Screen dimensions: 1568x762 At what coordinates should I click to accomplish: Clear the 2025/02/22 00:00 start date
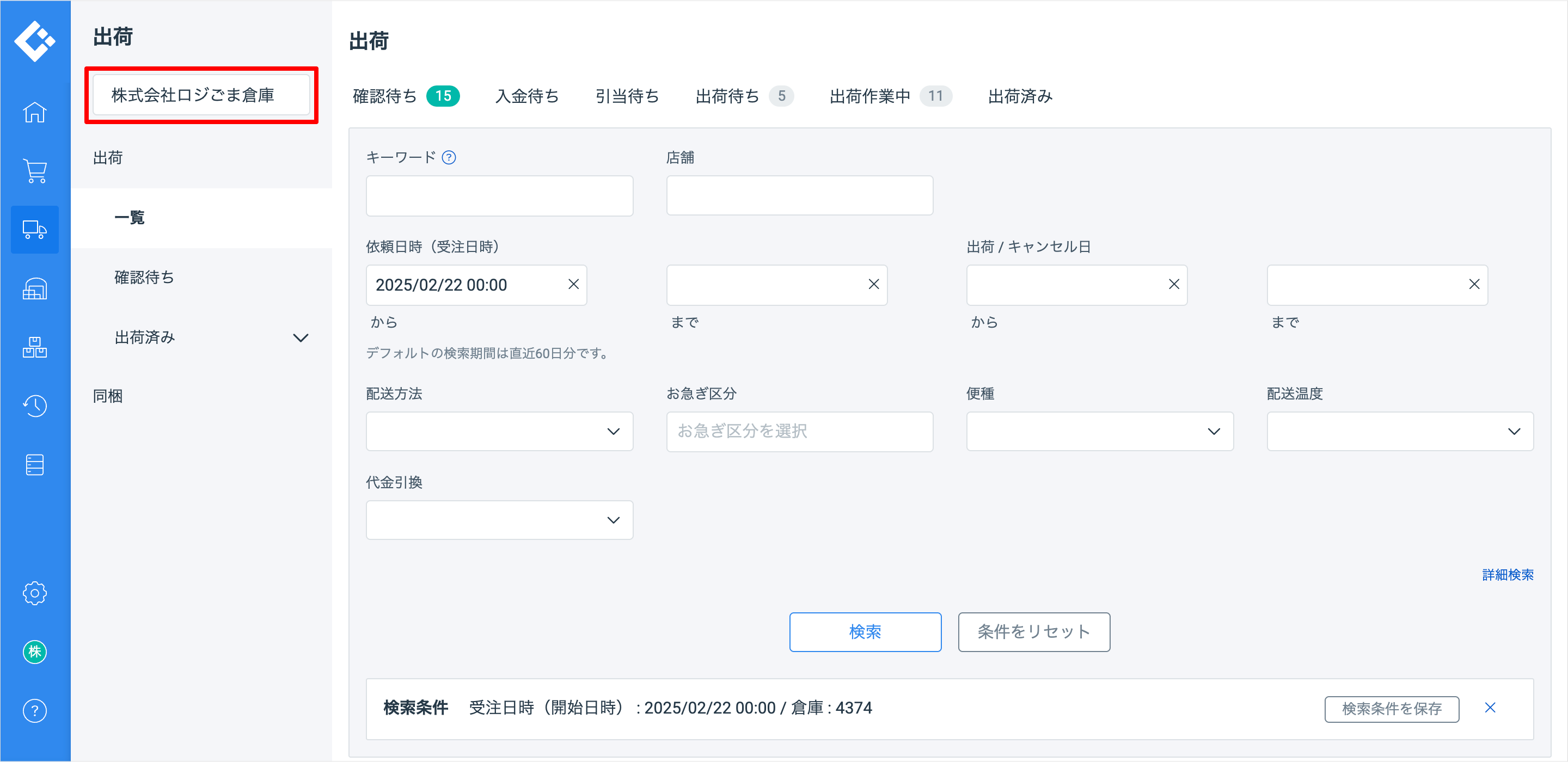pyautogui.click(x=573, y=284)
